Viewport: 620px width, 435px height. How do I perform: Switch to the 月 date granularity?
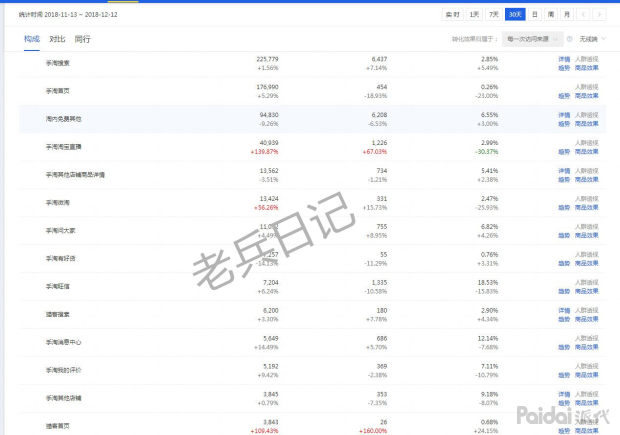567,15
